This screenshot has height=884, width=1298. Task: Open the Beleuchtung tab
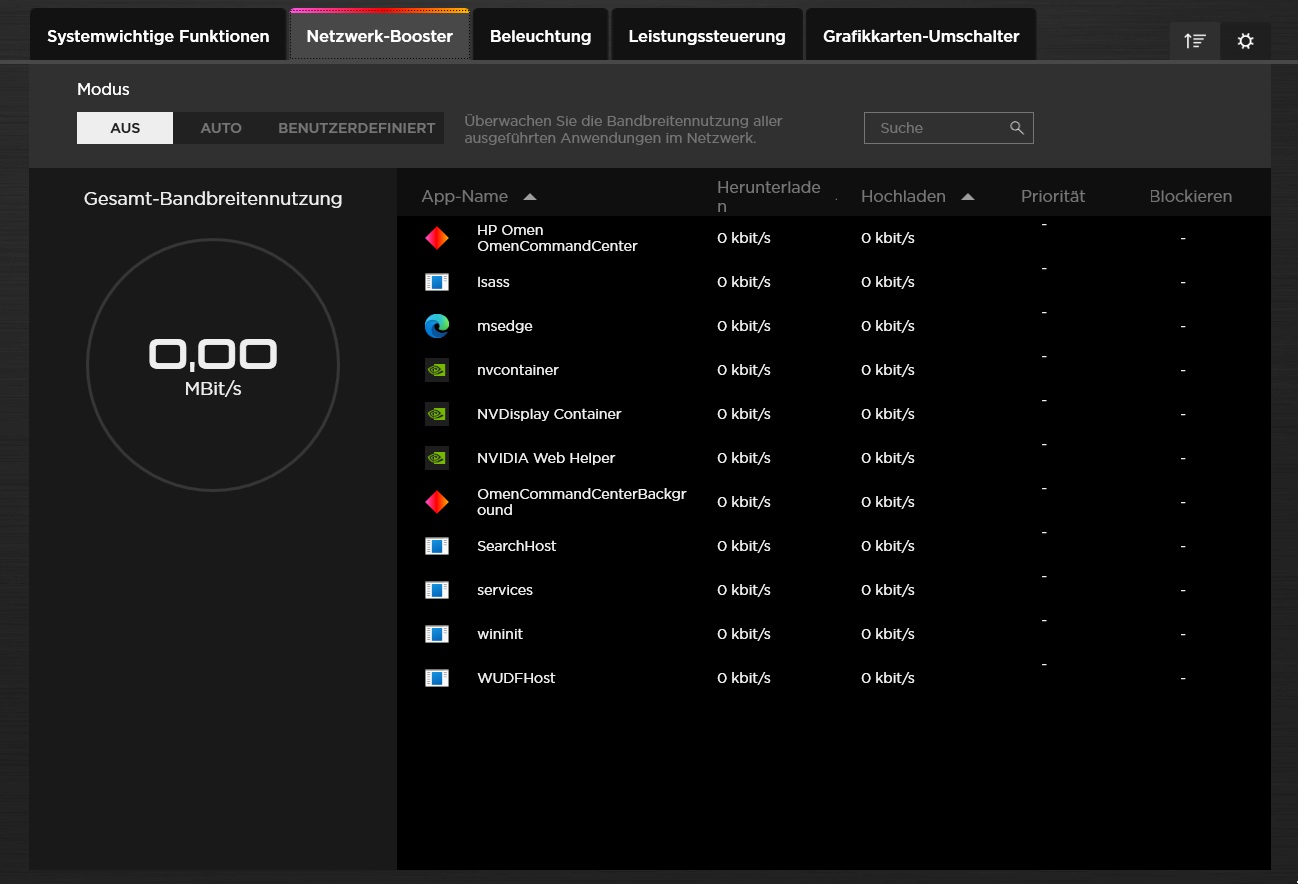540,36
